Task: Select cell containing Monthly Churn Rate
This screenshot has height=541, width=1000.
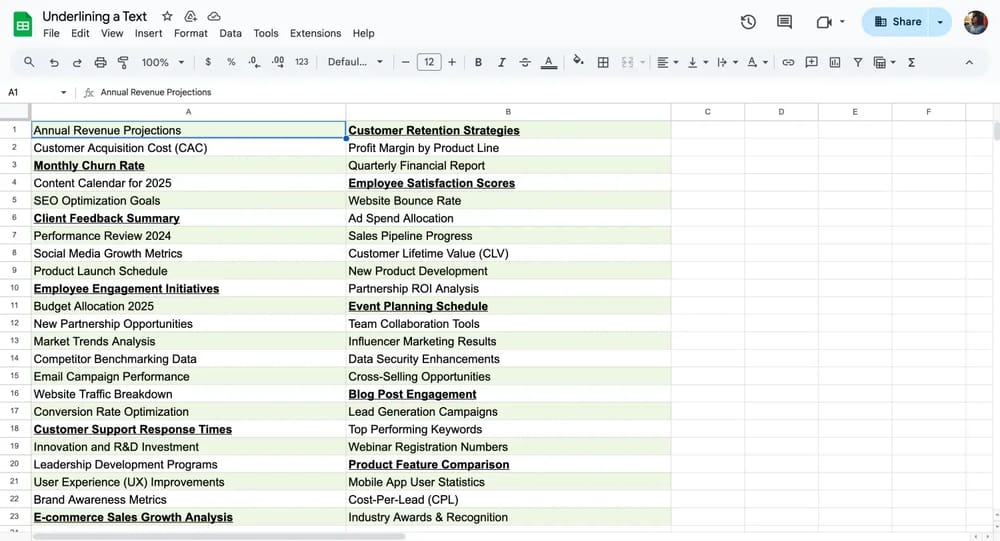Action: 188,166
